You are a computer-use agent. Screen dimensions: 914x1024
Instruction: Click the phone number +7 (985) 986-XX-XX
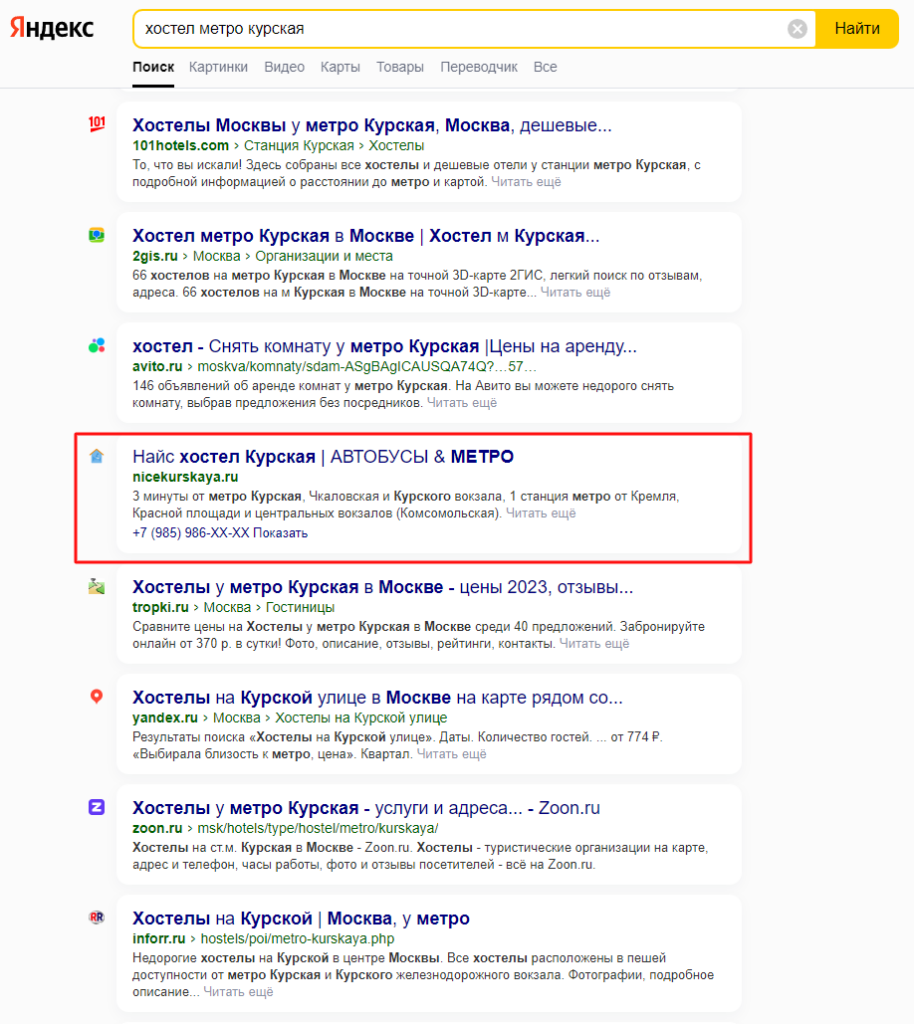[x=191, y=533]
